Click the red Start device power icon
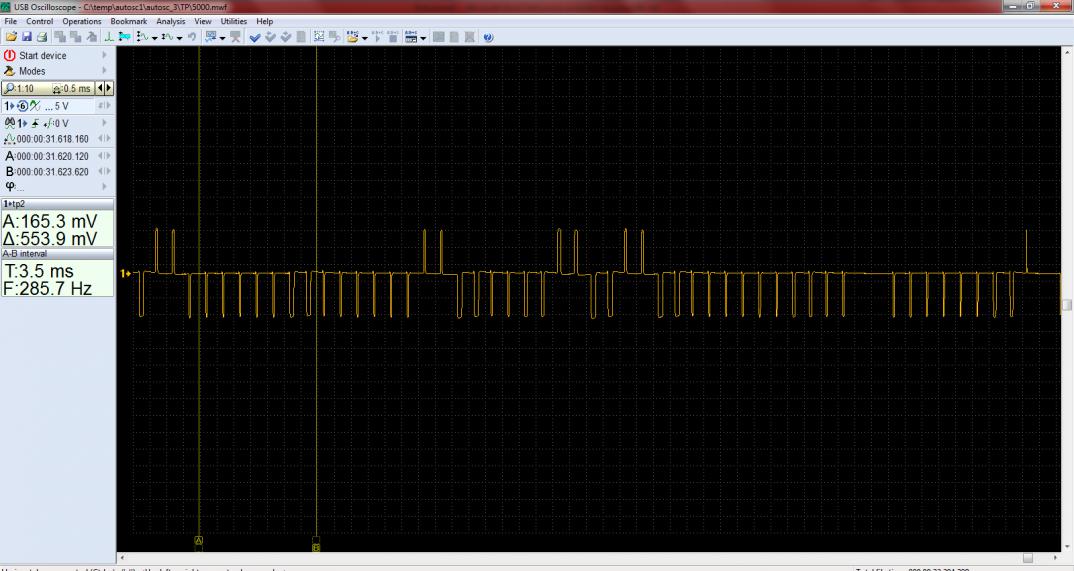The image size is (1074, 571). [10, 56]
